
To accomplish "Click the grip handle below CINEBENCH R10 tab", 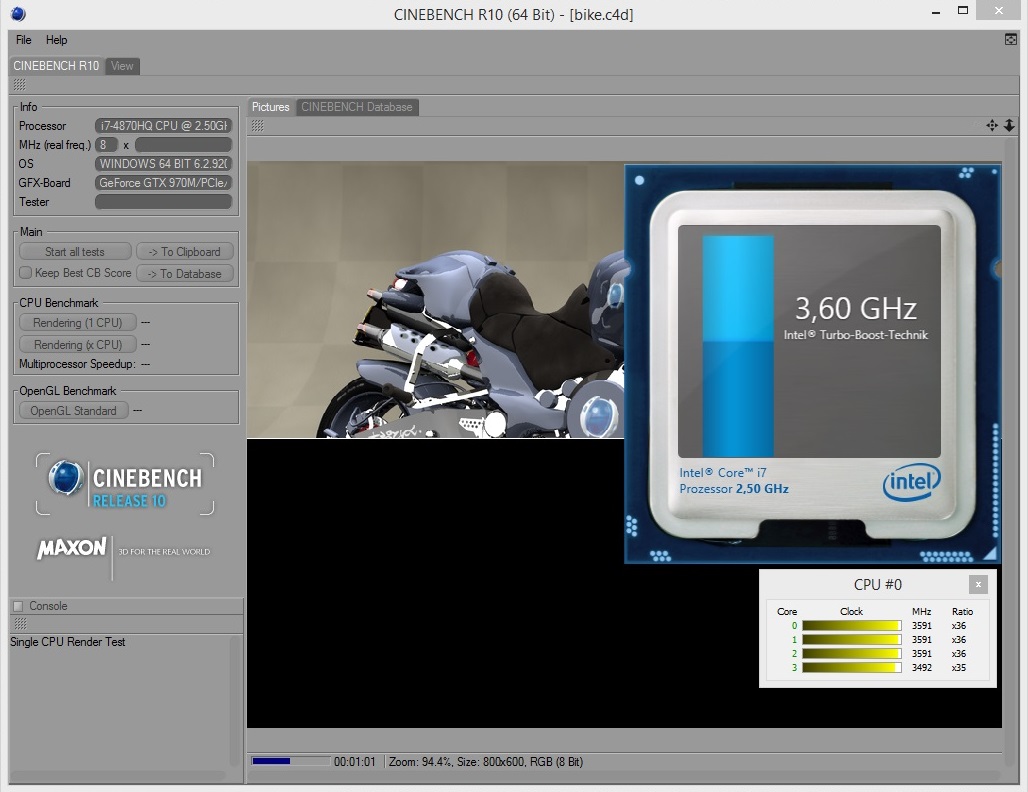I will click(20, 85).
